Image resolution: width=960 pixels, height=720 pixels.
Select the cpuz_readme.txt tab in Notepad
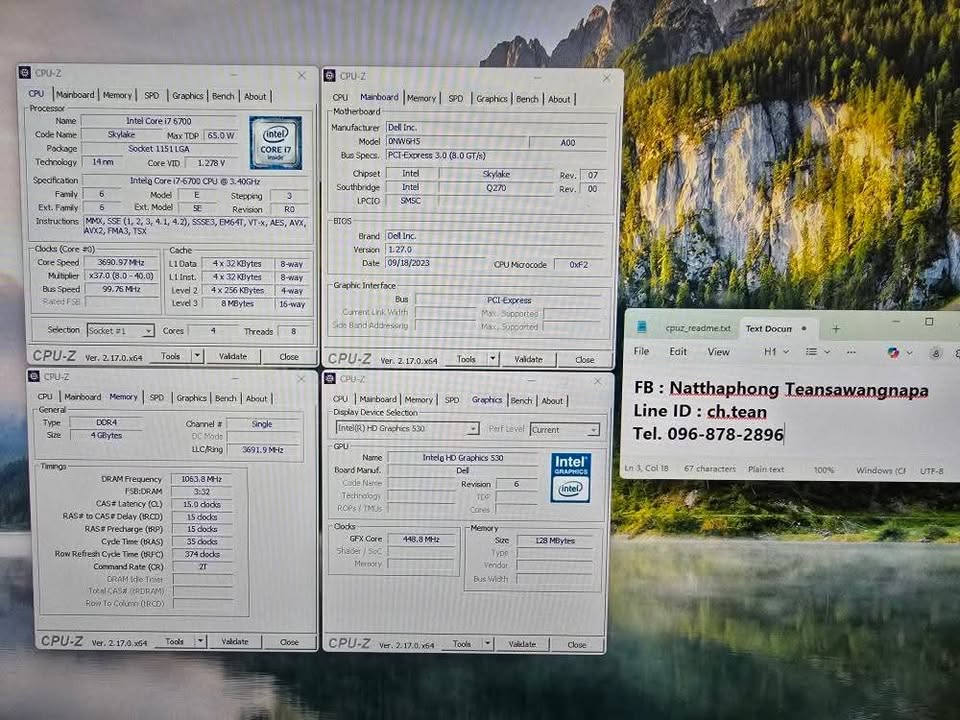pyautogui.click(x=698, y=328)
